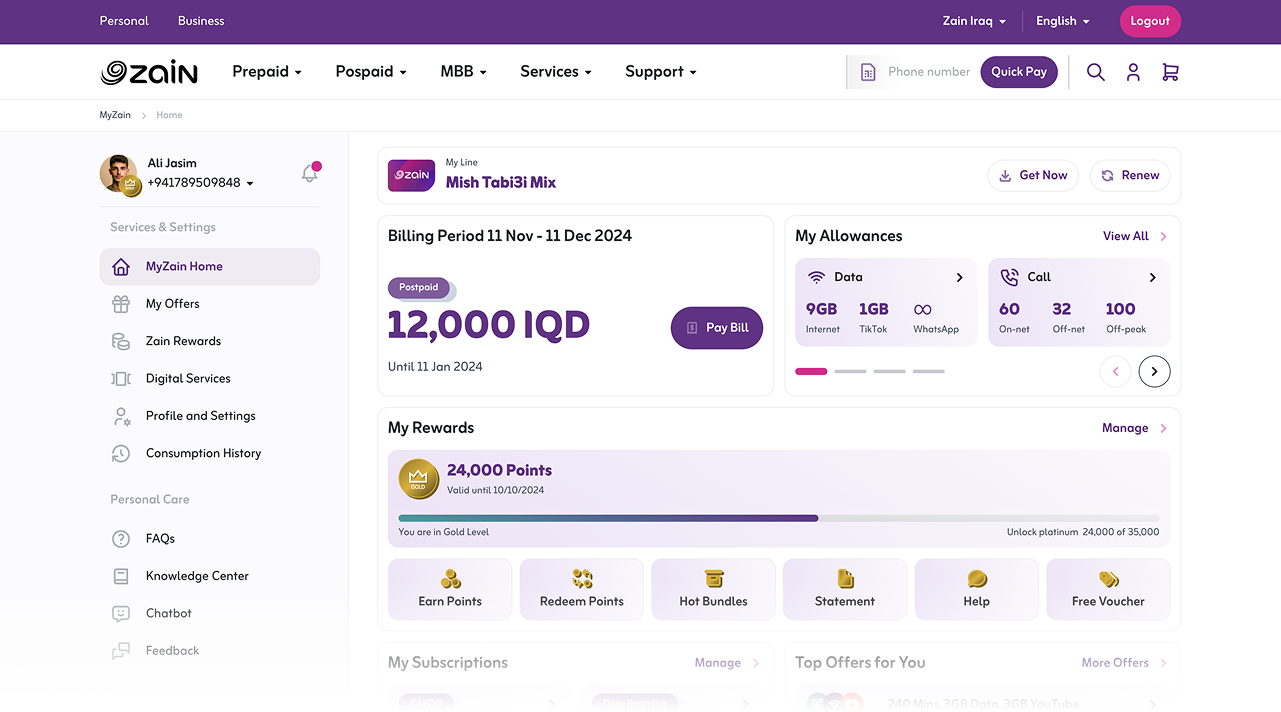
Task: Expand the MBB menu
Action: coord(463,72)
